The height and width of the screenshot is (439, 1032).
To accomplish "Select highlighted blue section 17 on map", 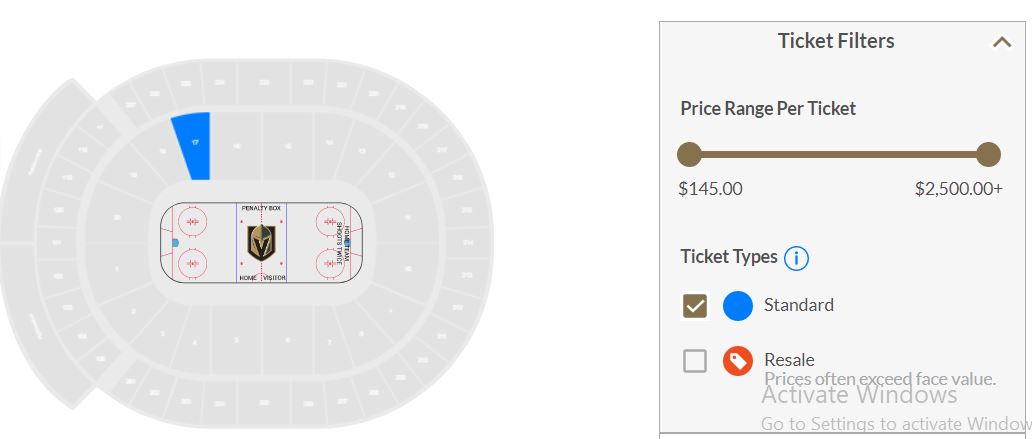I will pos(194,143).
